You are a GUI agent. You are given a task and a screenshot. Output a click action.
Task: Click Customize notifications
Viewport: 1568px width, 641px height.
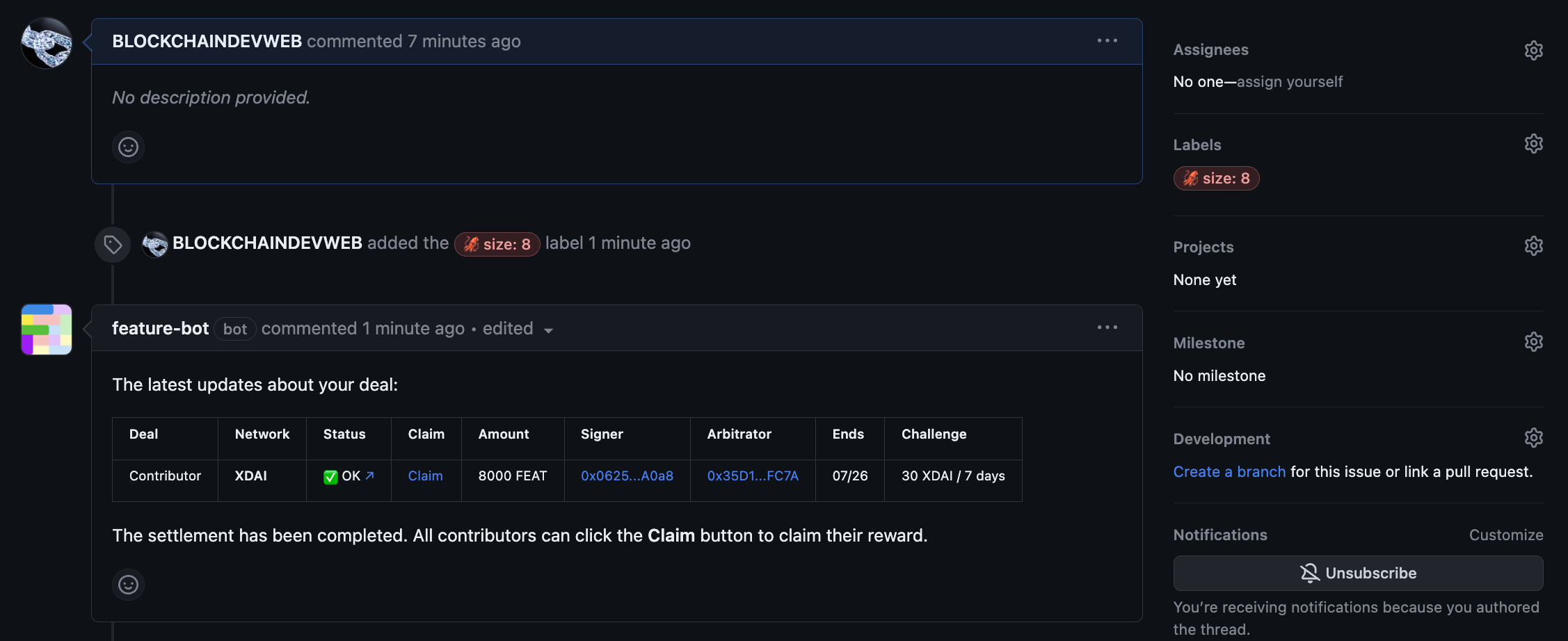tap(1505, 535)
